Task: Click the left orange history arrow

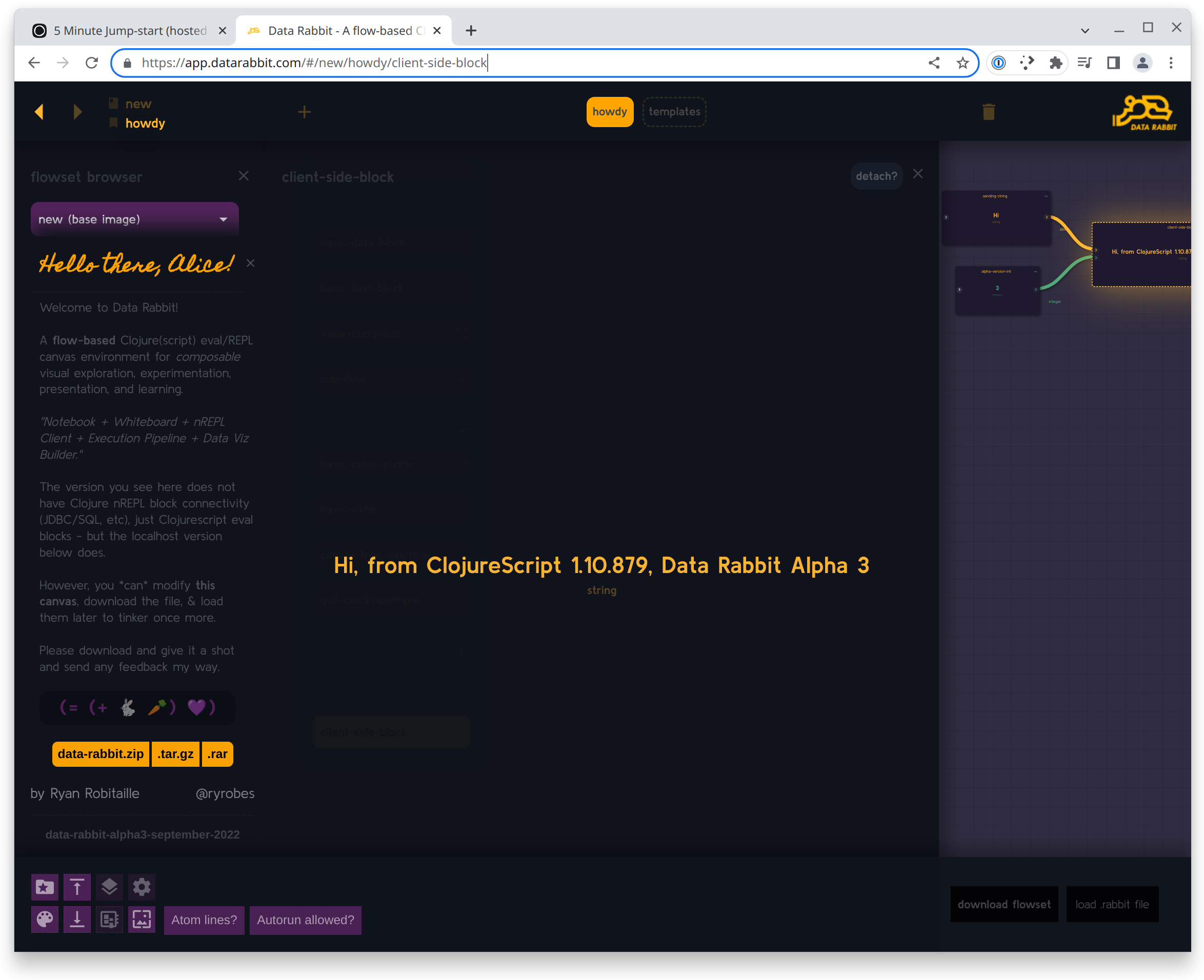Action: pos(39,112)
